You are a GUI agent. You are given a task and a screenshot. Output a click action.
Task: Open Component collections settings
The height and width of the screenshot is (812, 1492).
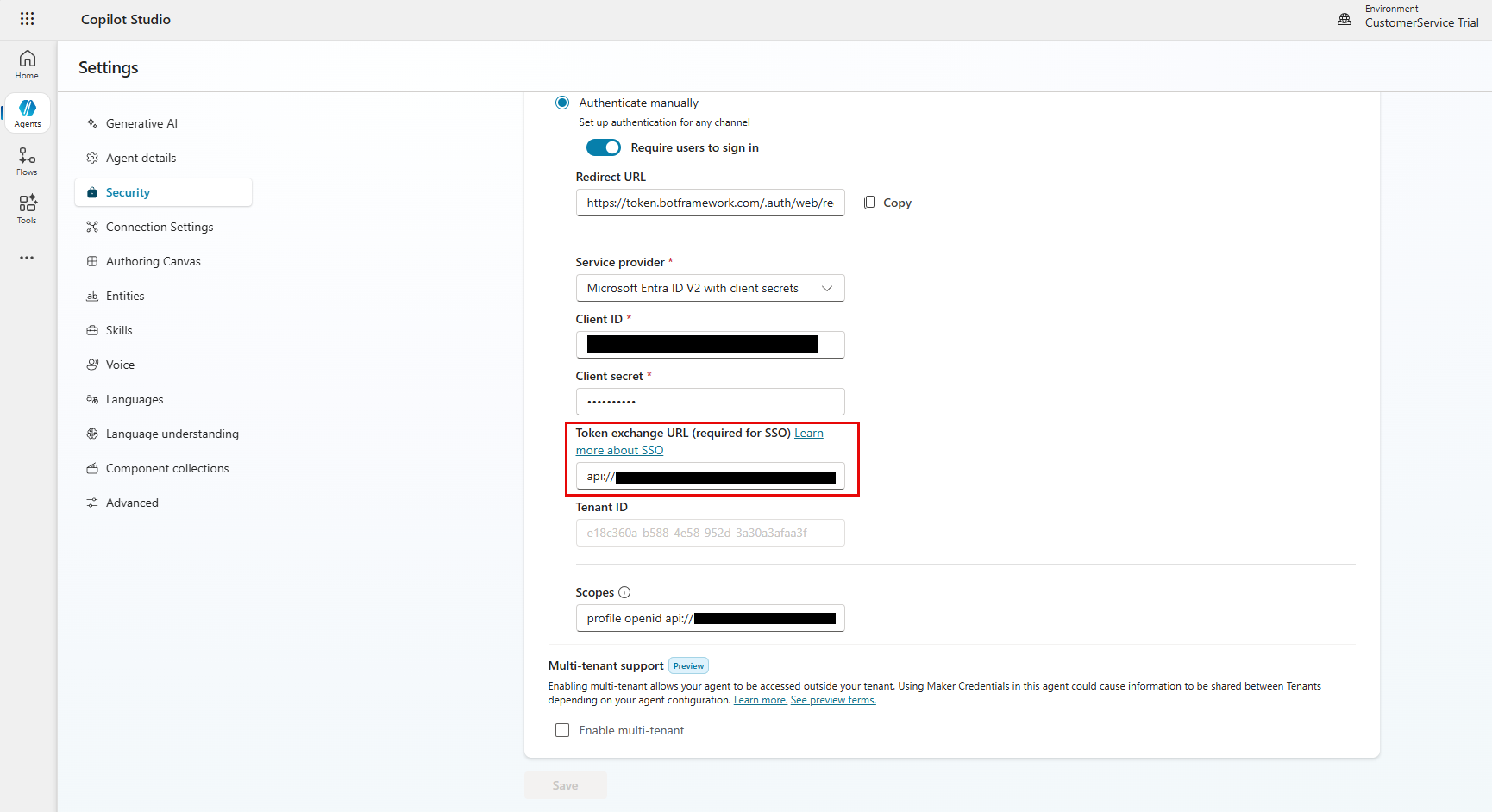tap(163, 468)
